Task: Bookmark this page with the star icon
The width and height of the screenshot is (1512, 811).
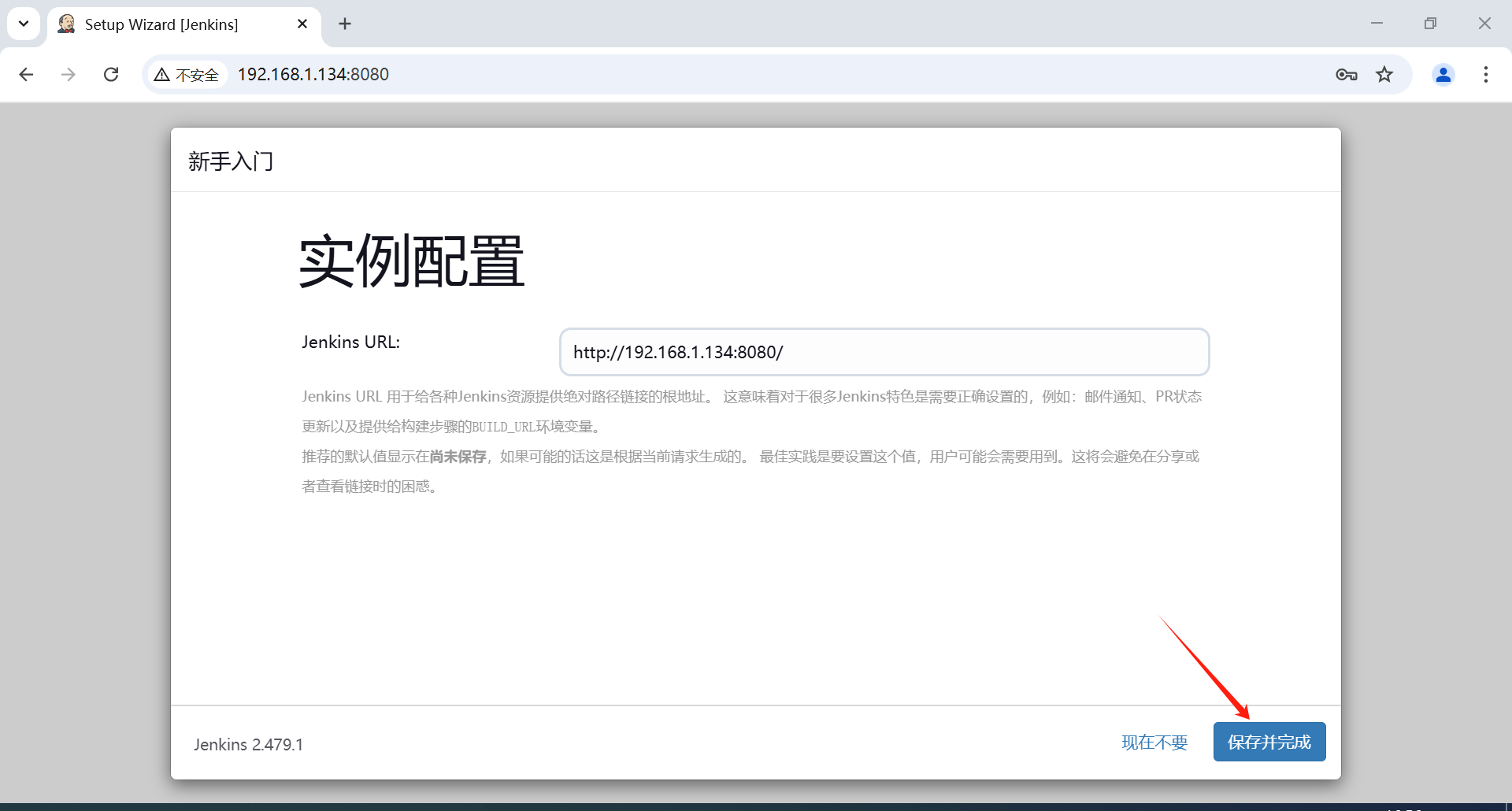Action: click(1384, 74)
